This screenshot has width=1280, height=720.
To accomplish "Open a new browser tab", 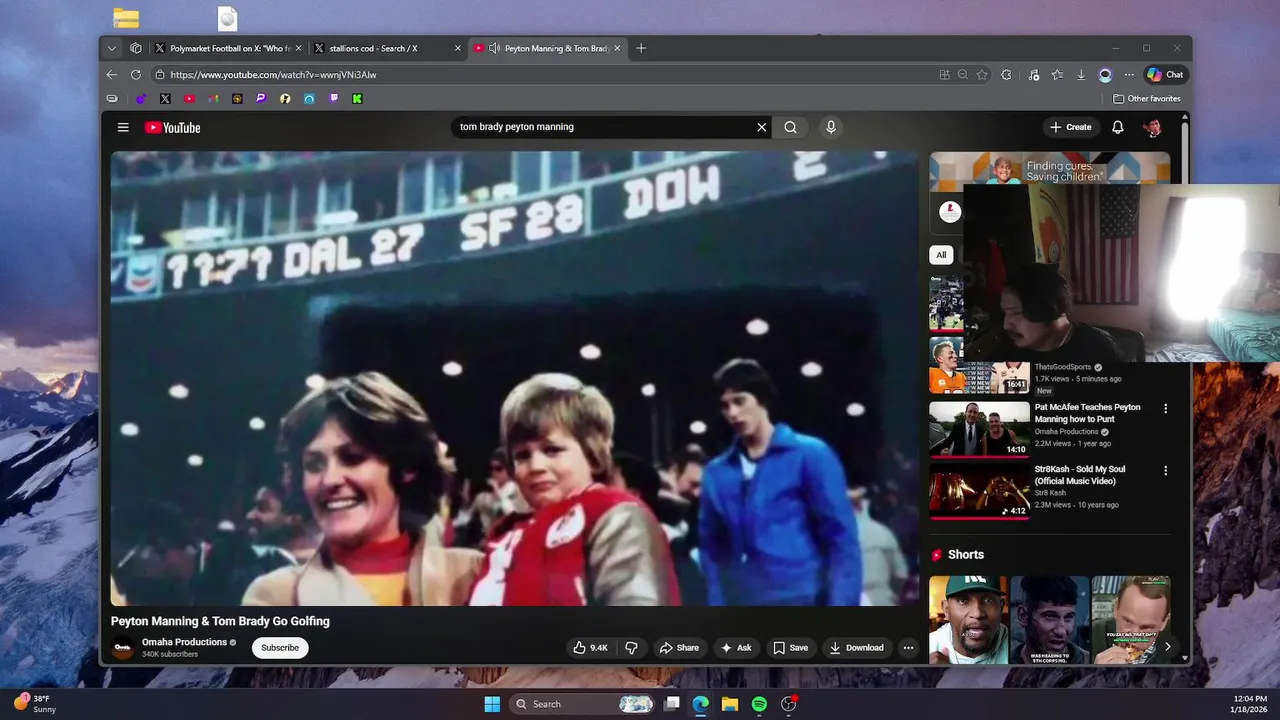I will 641,48.
